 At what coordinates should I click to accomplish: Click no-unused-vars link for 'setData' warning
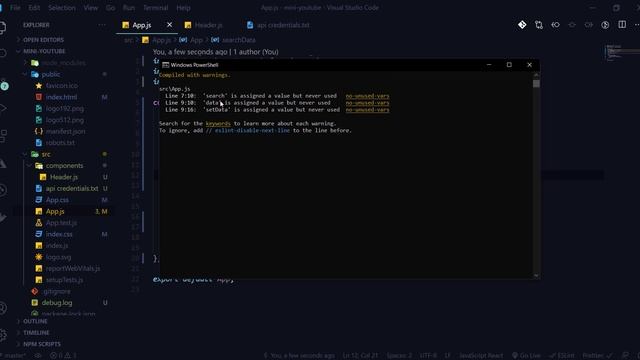click(367, 110)
